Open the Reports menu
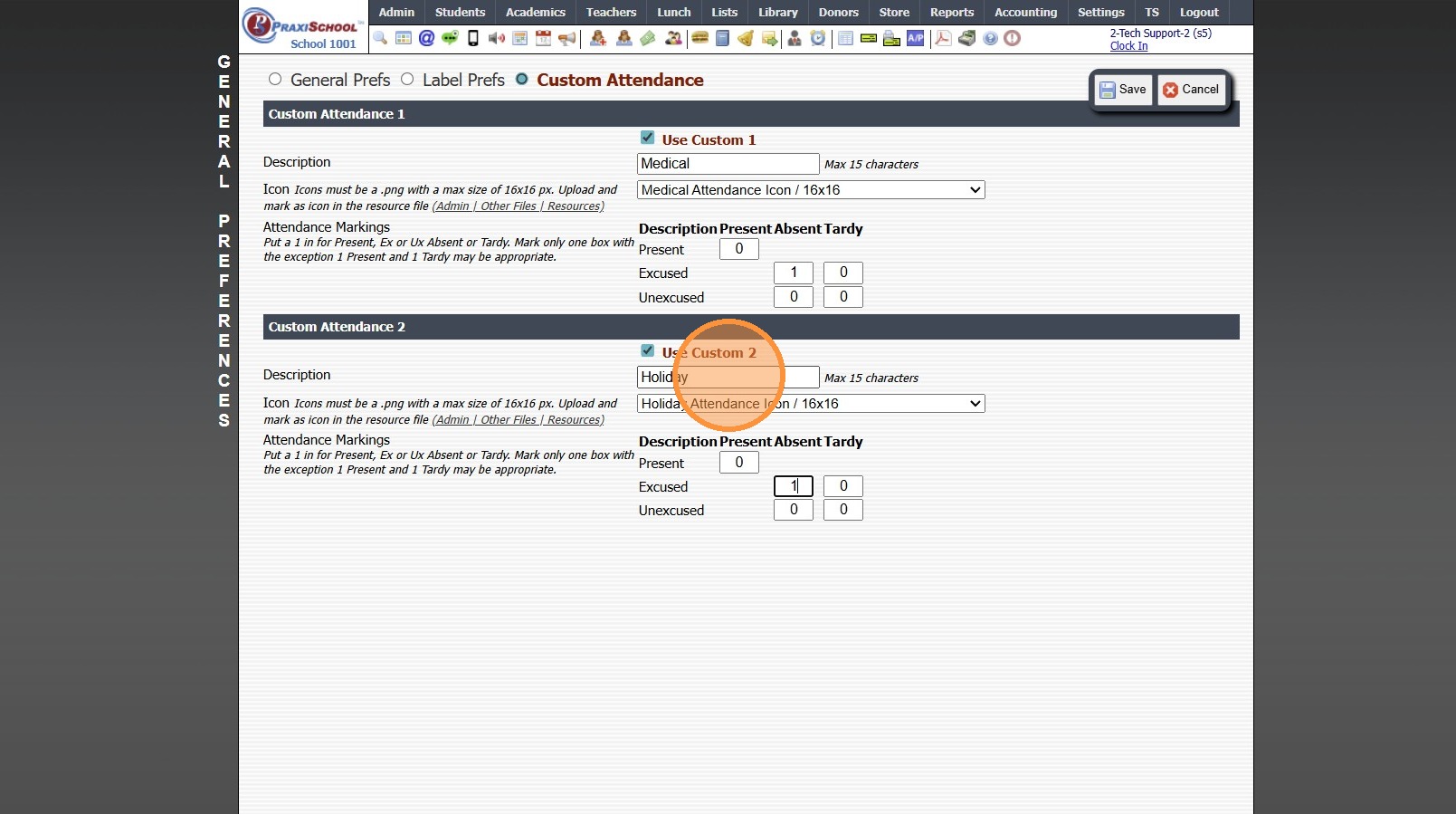 click(x=952, y=13)
